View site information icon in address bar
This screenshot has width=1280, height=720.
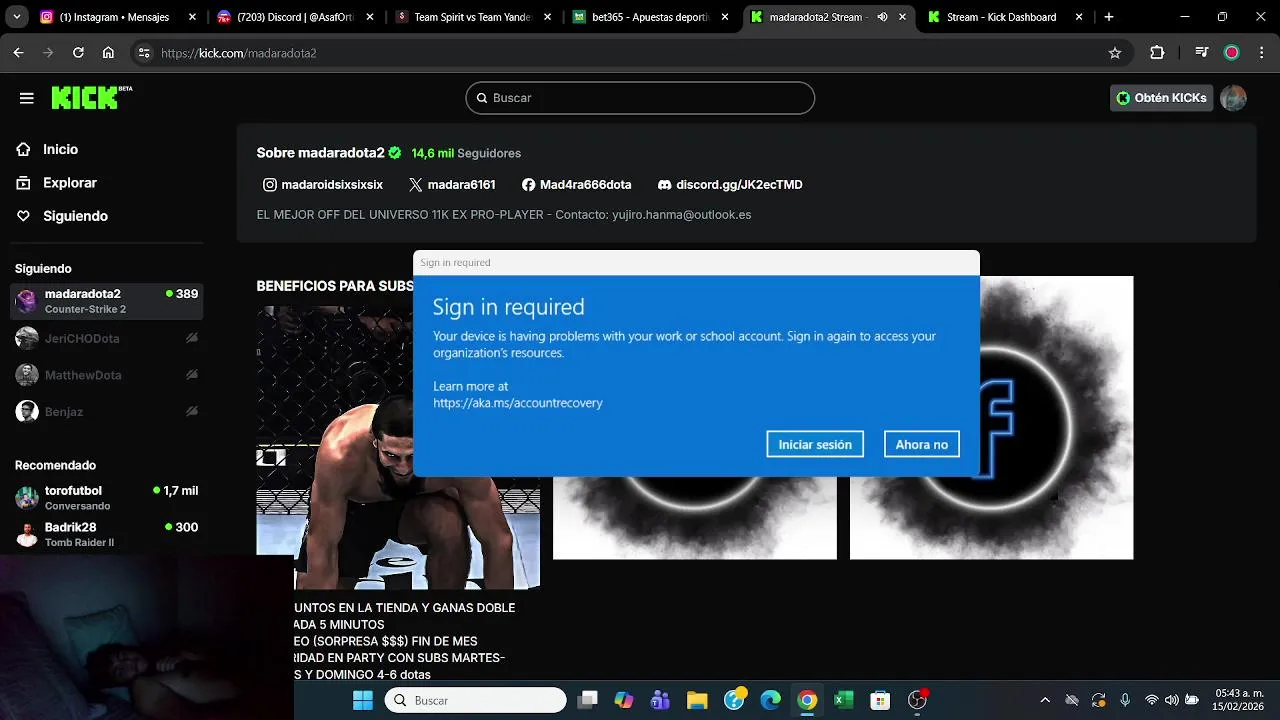tap(144, 53)
